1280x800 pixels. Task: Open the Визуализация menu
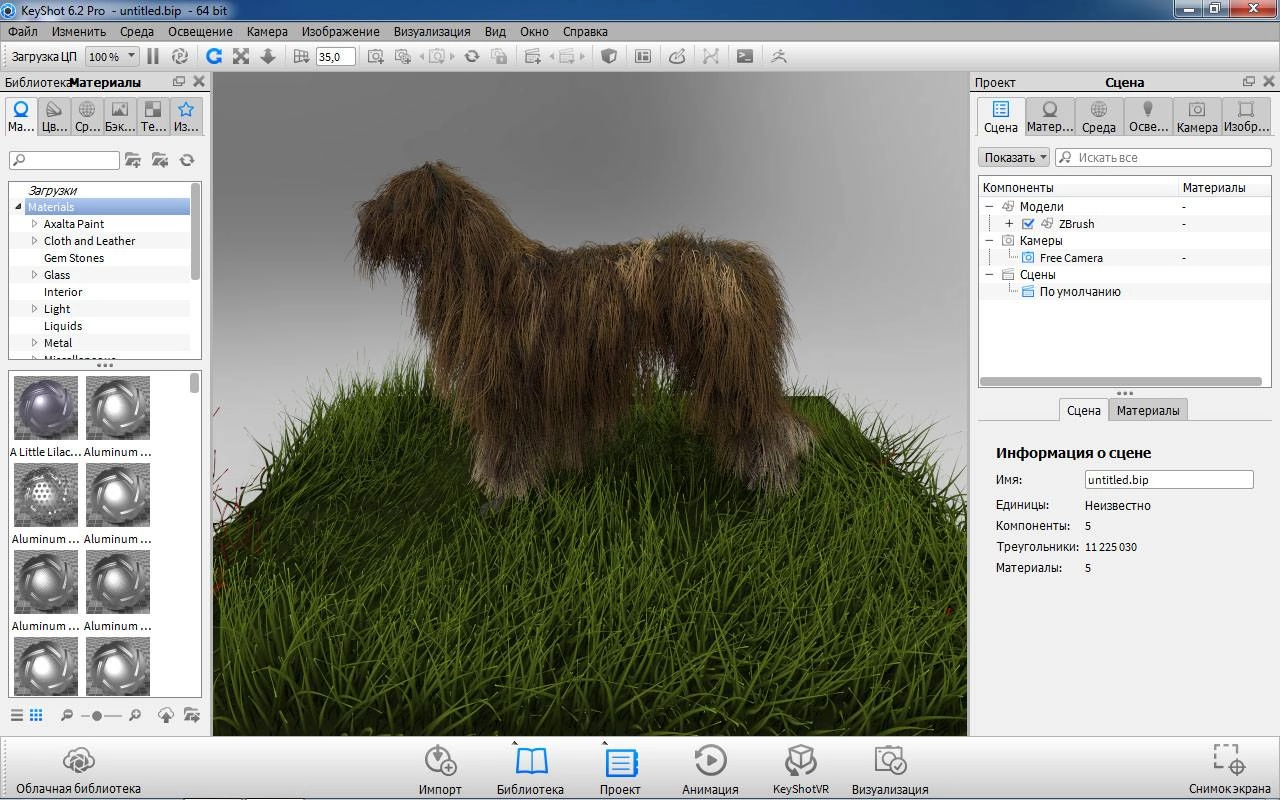432,31
